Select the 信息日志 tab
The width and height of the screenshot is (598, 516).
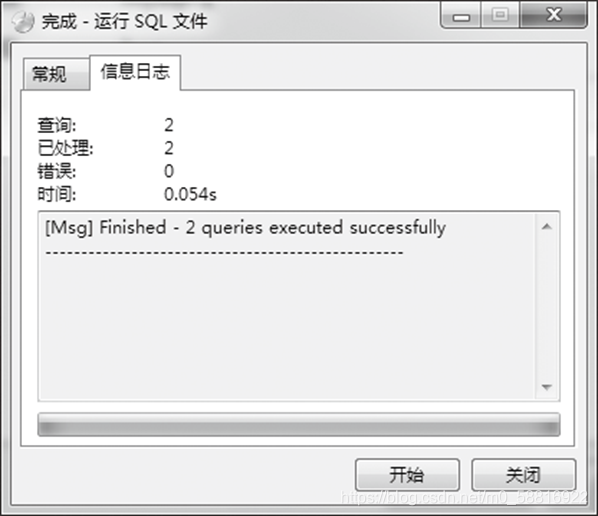135,72
